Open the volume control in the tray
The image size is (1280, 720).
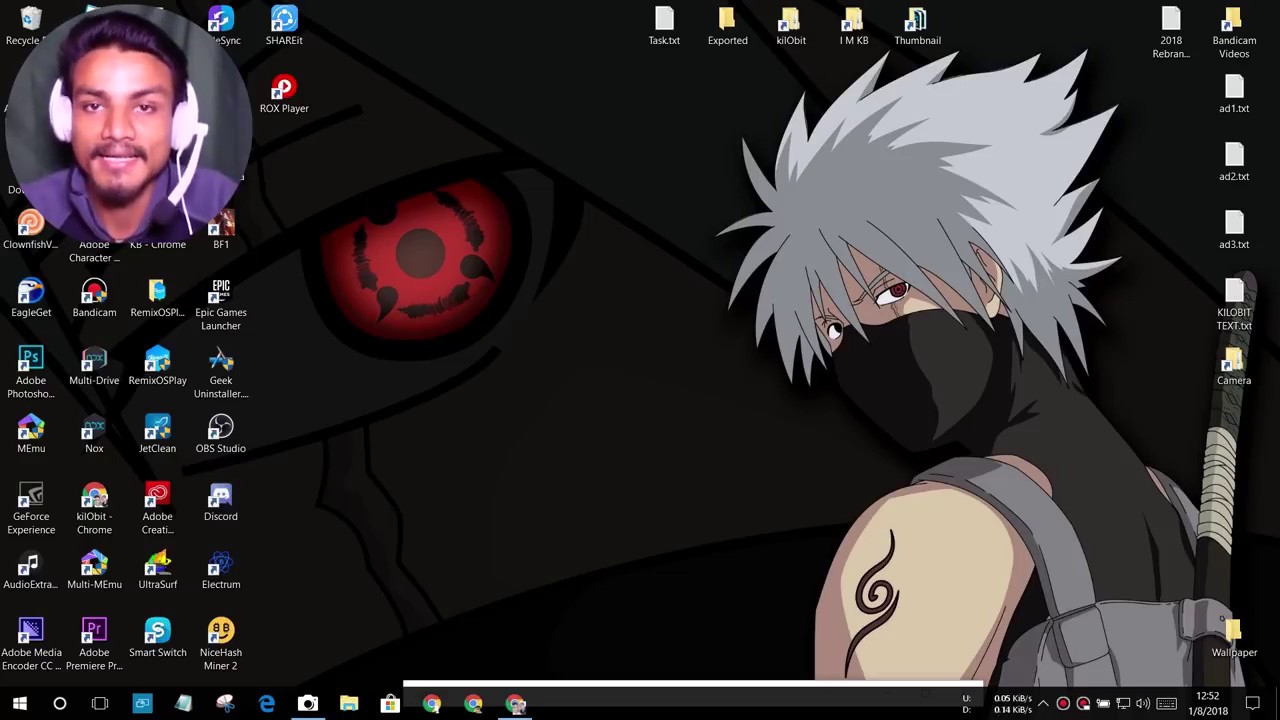[1143, 704]
